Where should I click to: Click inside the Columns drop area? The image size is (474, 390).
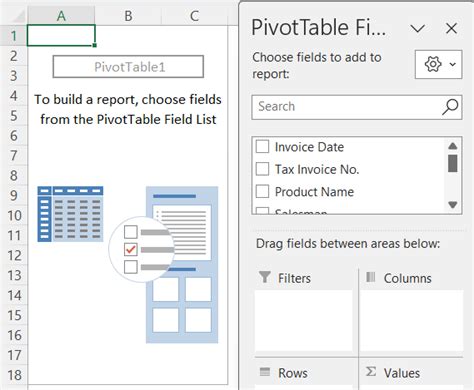[x=411, y=320]
